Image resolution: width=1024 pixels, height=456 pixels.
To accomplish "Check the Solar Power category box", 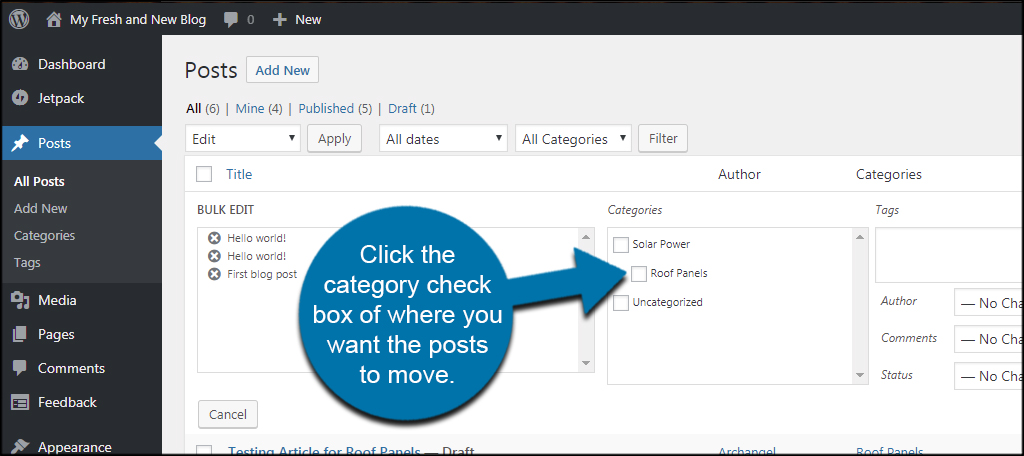I will point(621,244).
